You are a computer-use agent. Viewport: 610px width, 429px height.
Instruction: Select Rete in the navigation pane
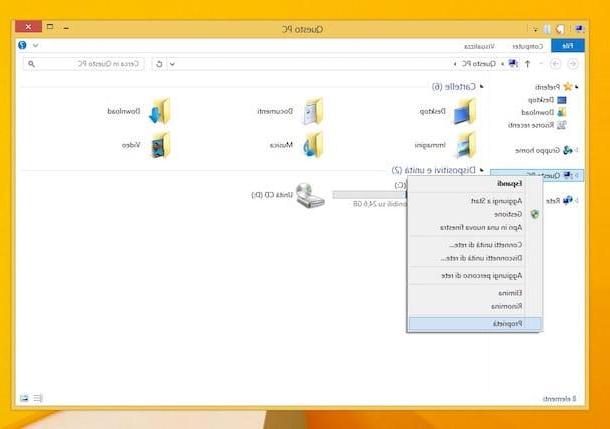pos(559,201)
